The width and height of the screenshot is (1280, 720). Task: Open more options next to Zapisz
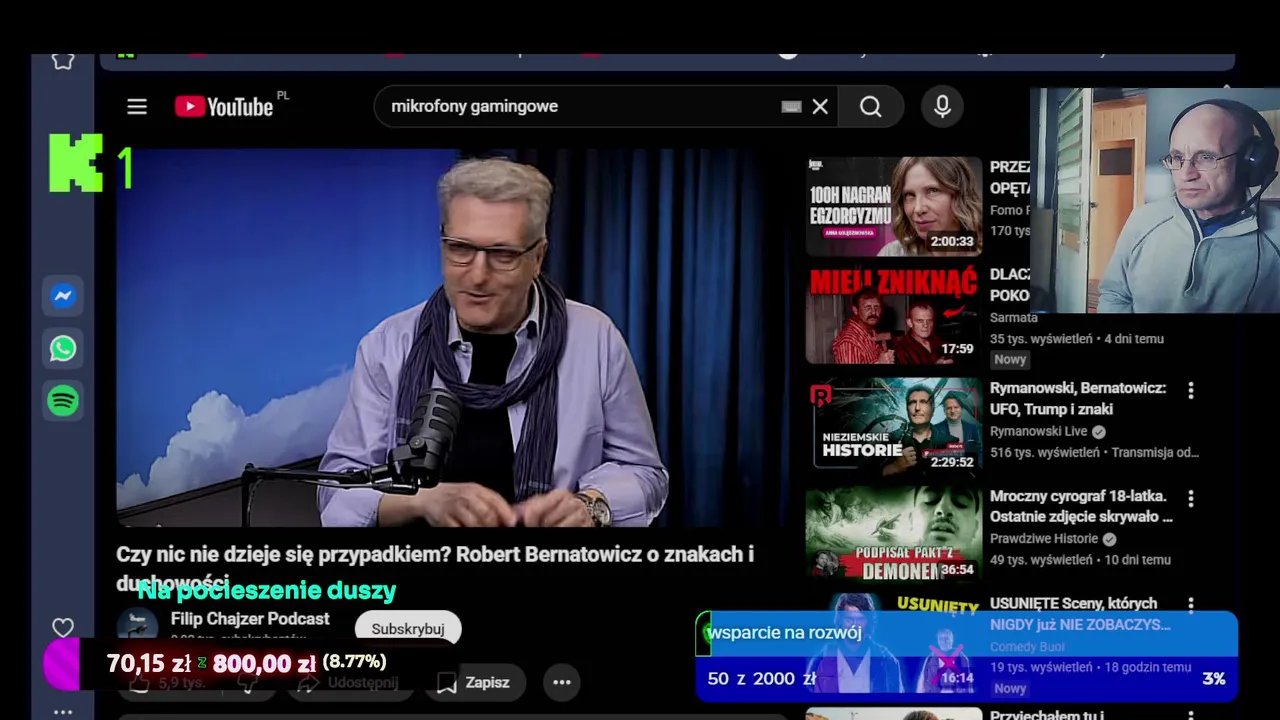(562, 682)
